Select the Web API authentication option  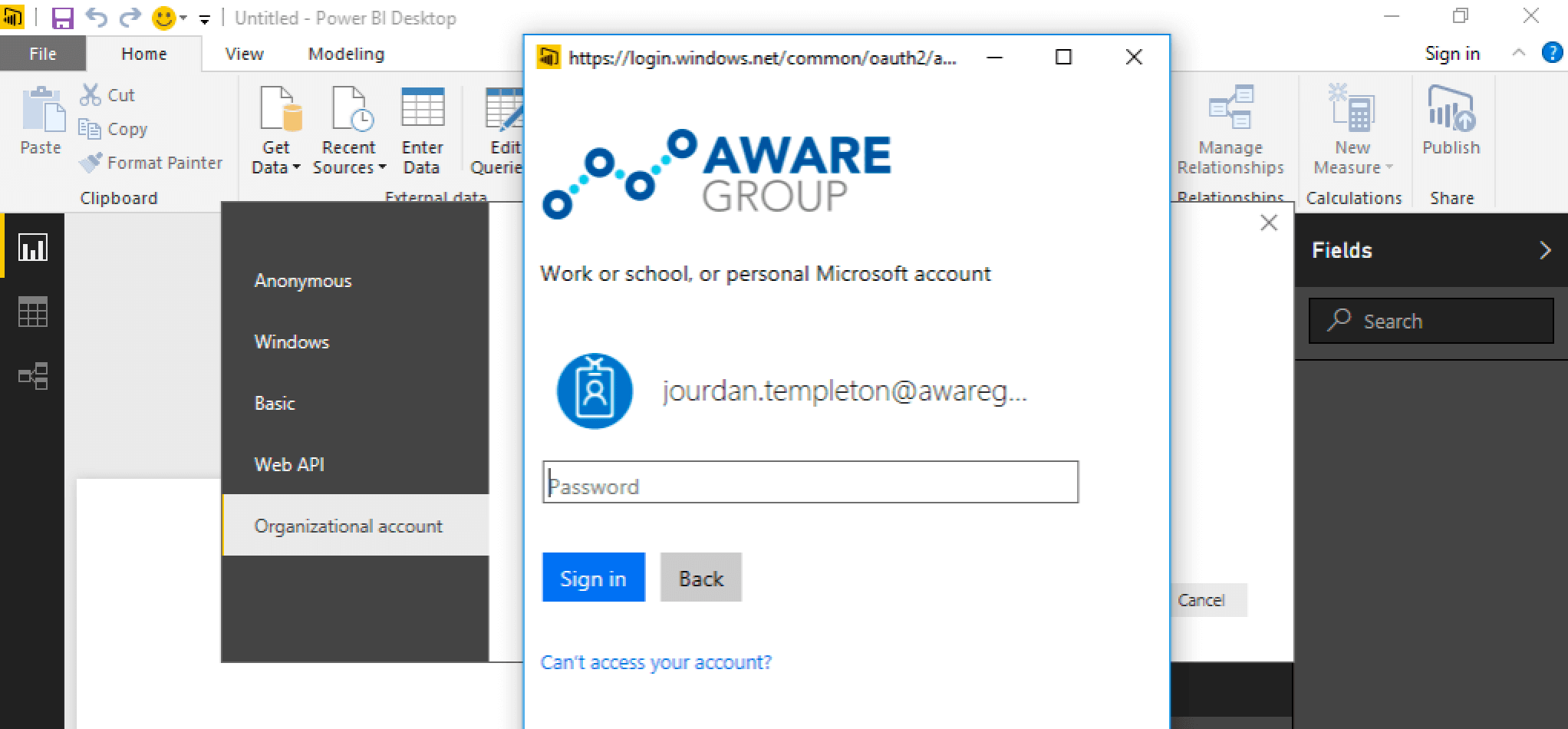click(289, 464)
